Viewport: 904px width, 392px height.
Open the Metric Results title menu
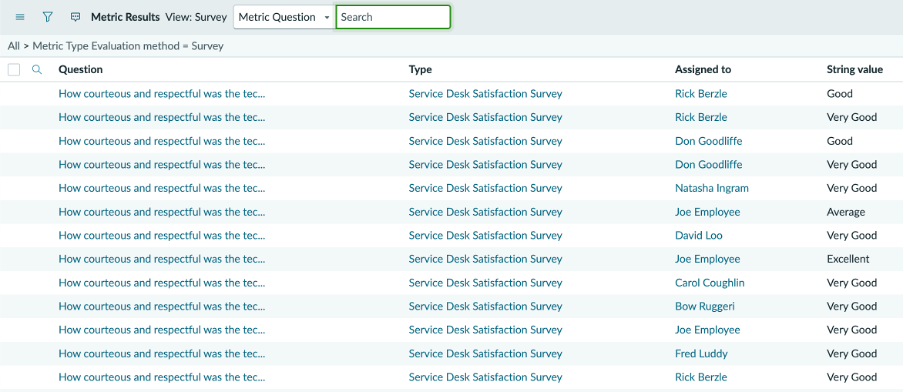tap(125, 17)
